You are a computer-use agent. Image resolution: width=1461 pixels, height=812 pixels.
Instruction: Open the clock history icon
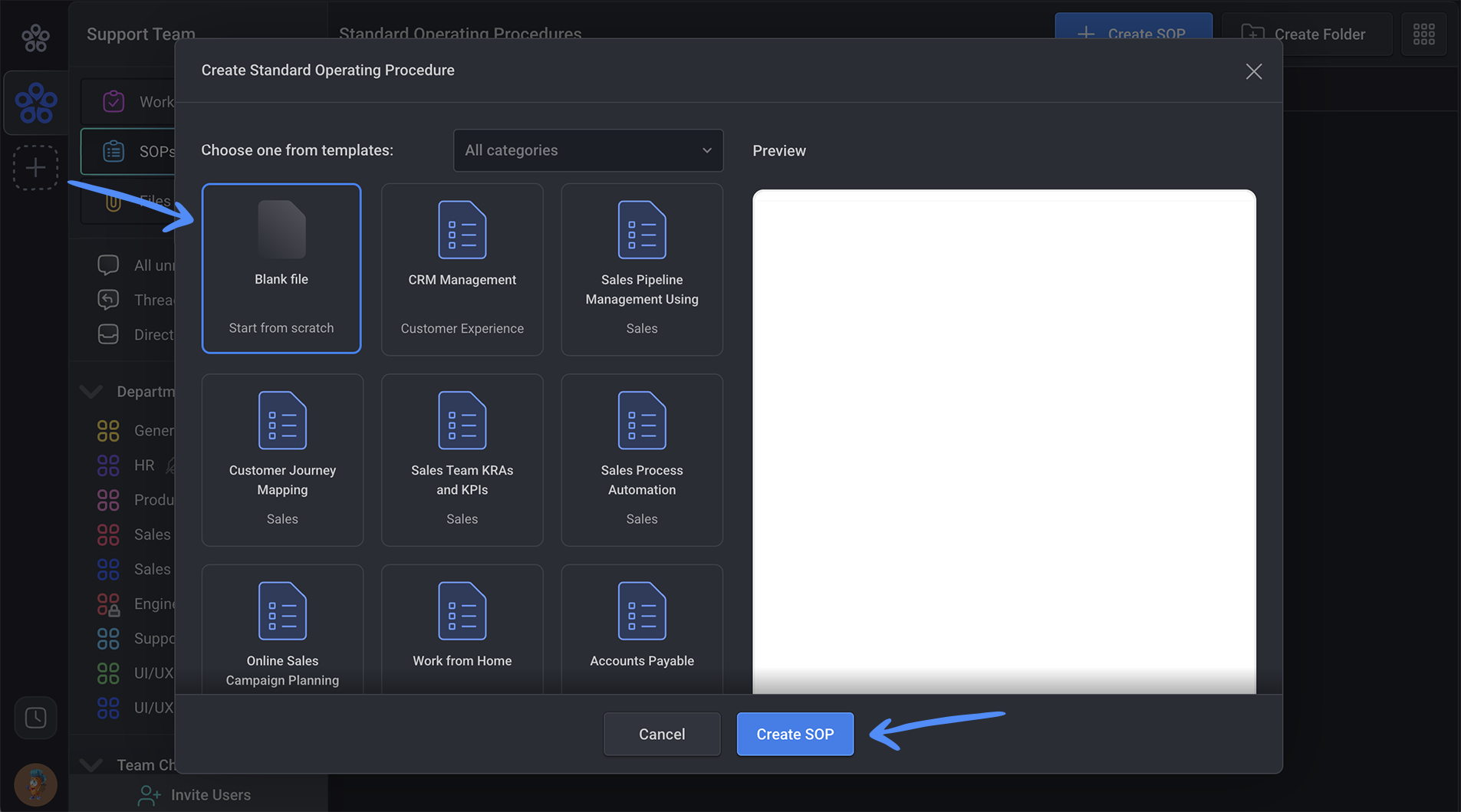click(35, 718)
